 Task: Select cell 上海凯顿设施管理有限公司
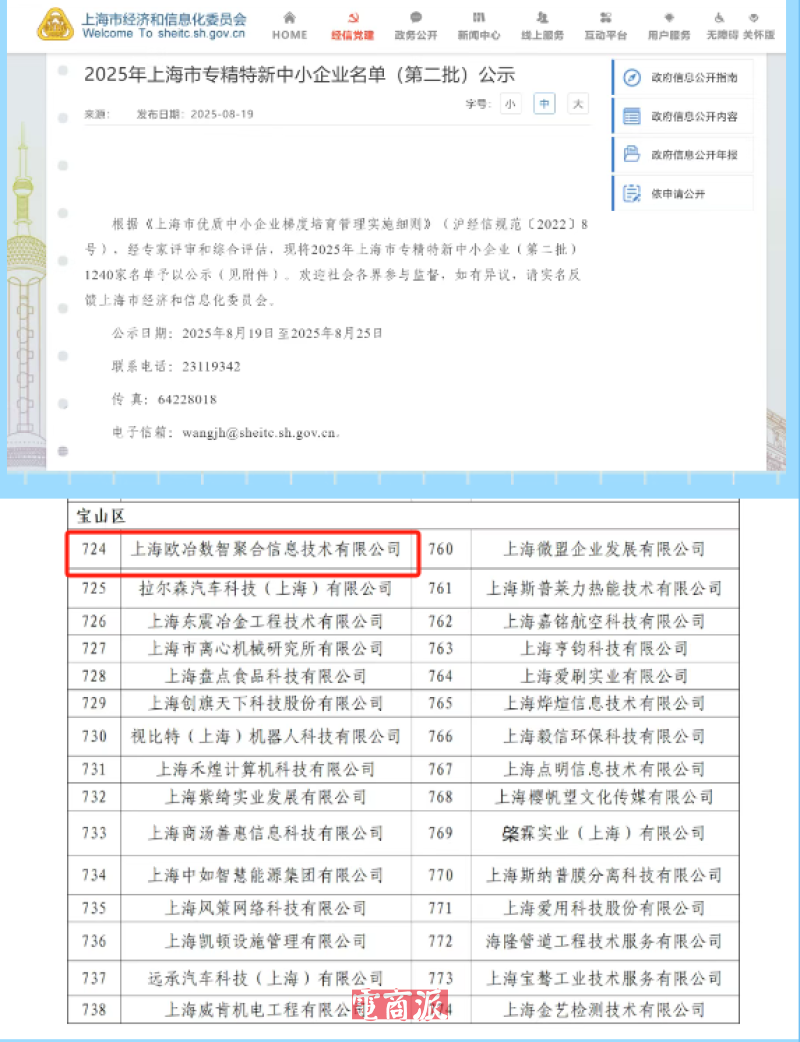point(266,941)
